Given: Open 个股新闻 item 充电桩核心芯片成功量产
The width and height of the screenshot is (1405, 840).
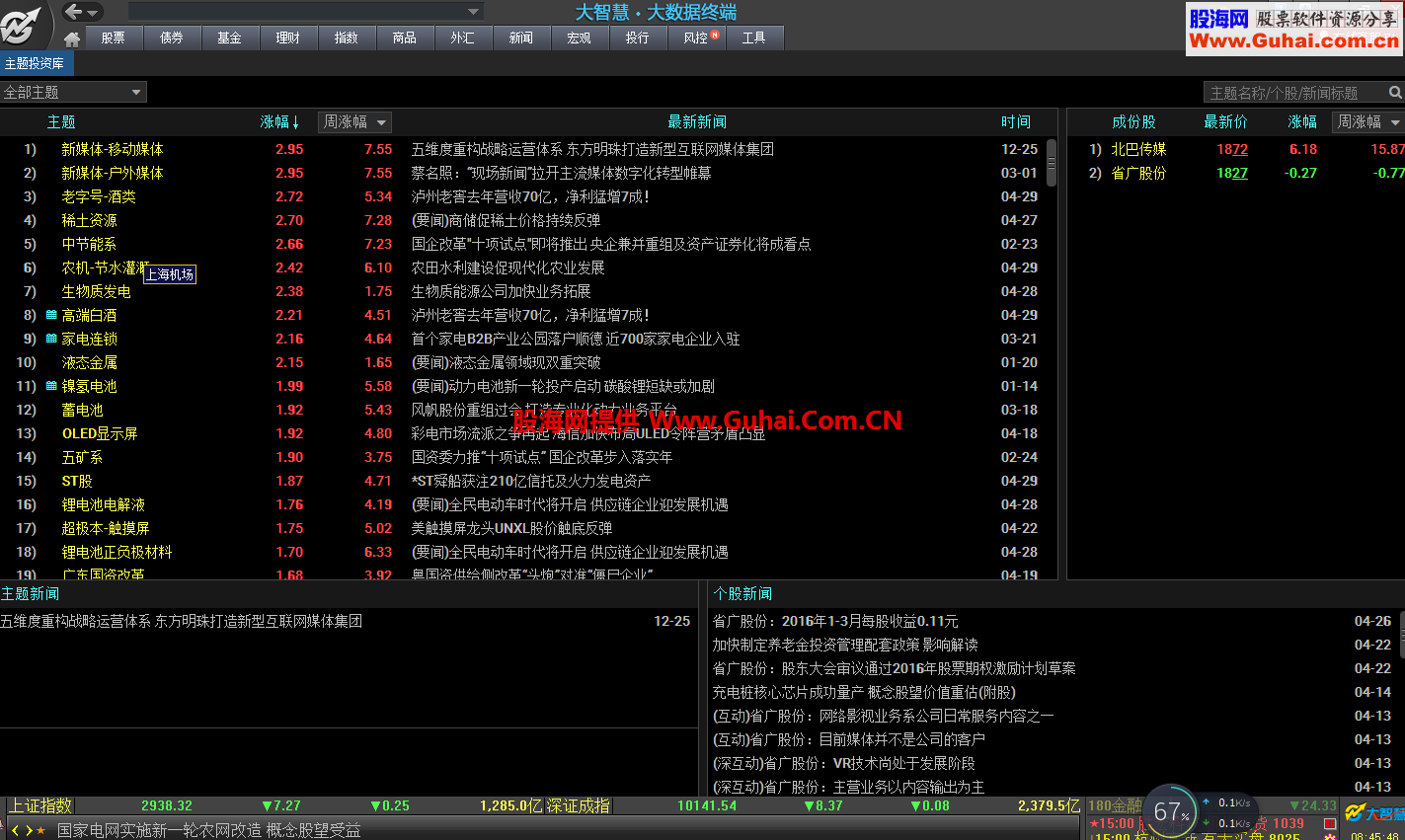Looking at the screenshot, I should (x=864, y=692).
